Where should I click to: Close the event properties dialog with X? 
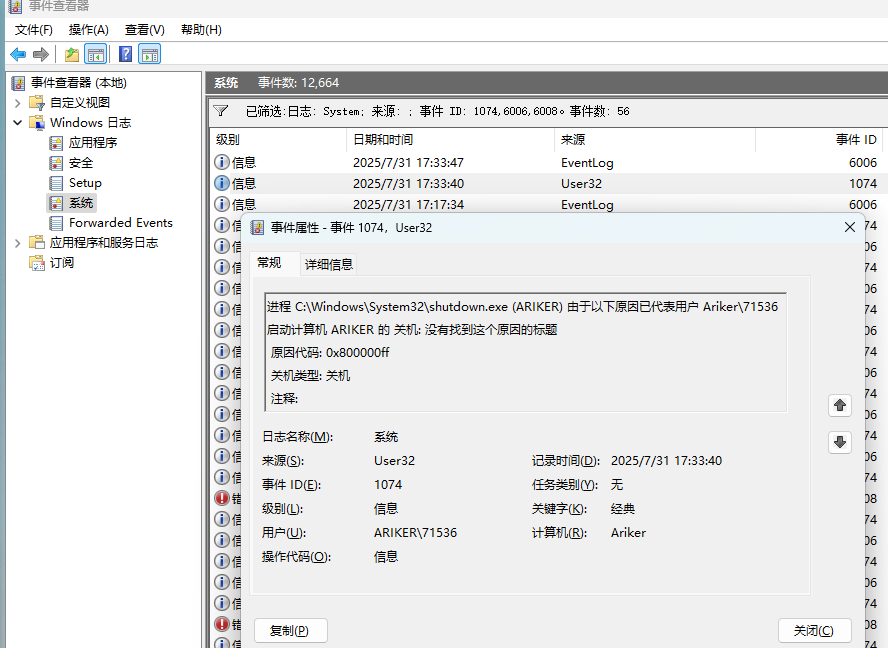[849, 227]
